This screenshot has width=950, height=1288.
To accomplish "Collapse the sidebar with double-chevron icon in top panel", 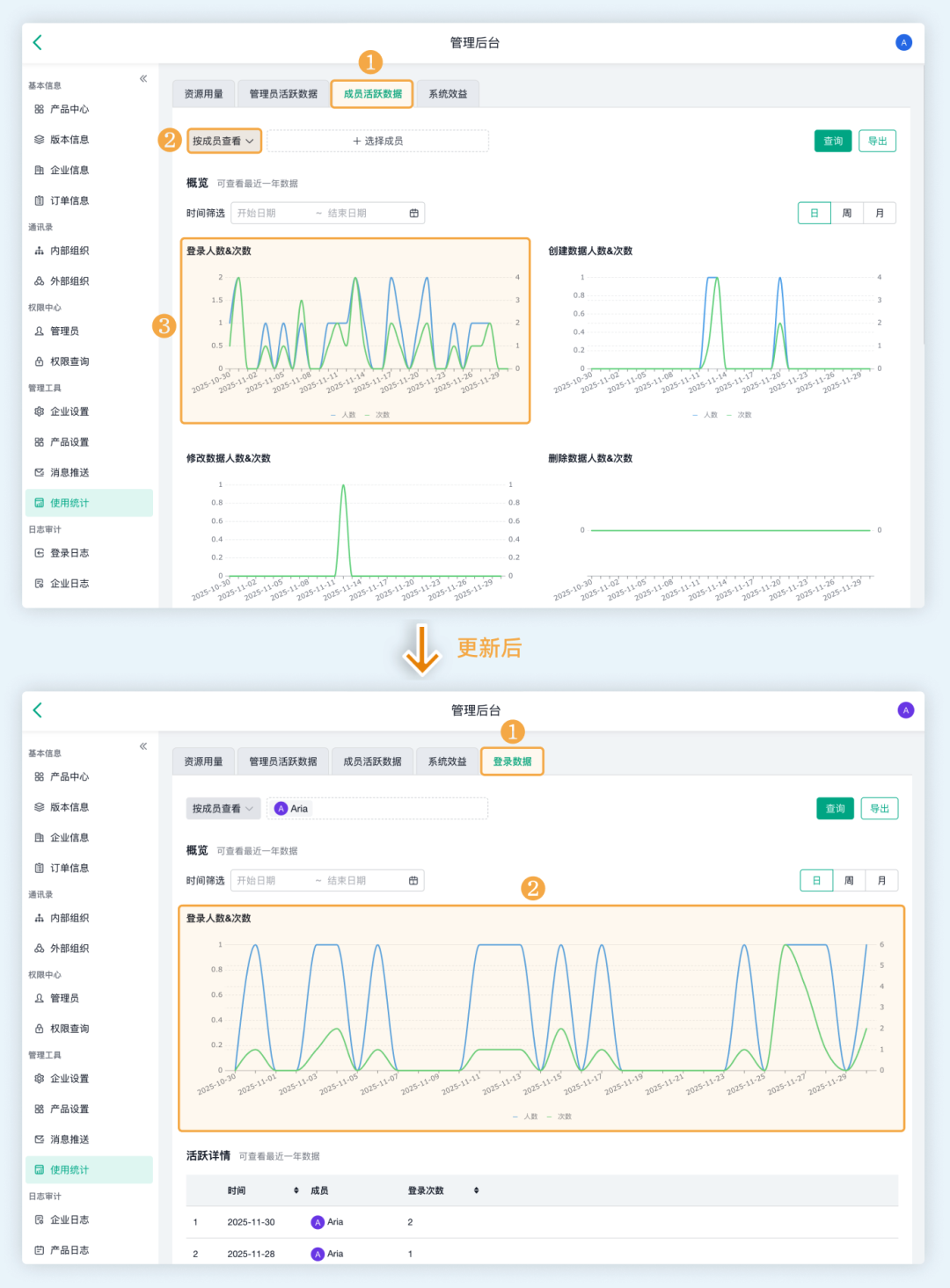I will (x=143, y=79).
